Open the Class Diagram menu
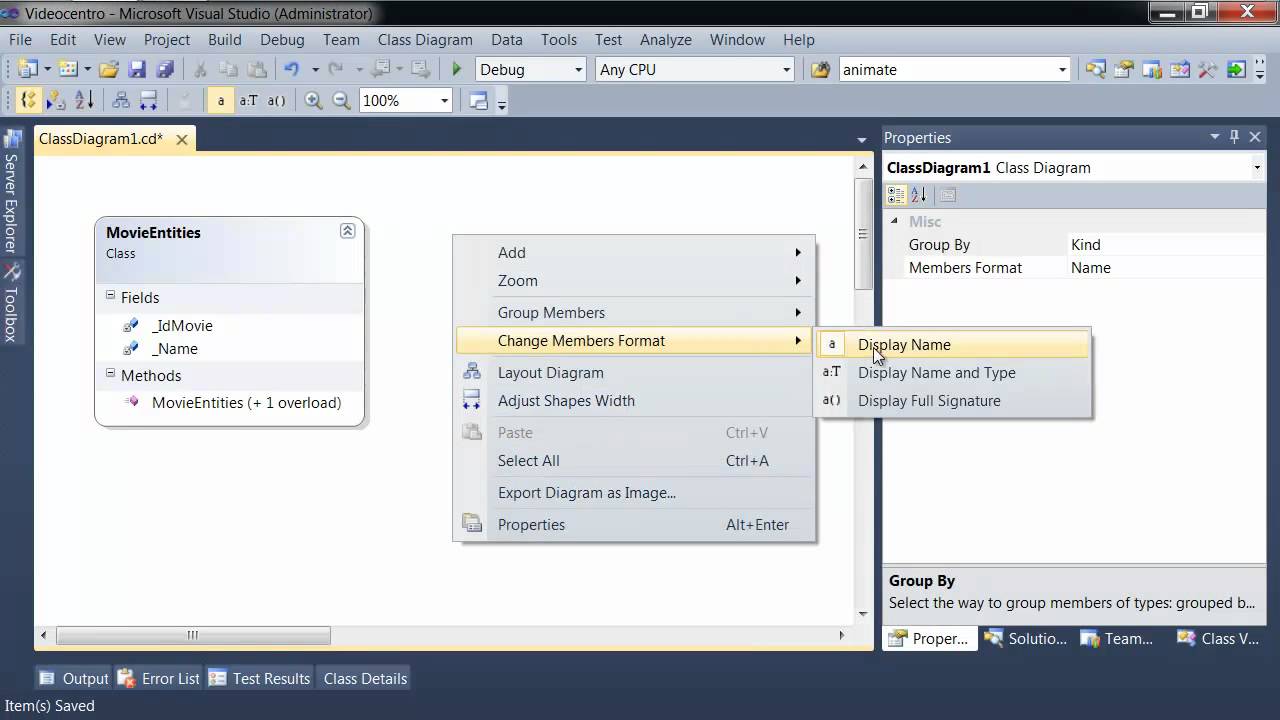This screenshot has height=720, width=1280. (425, 39)
